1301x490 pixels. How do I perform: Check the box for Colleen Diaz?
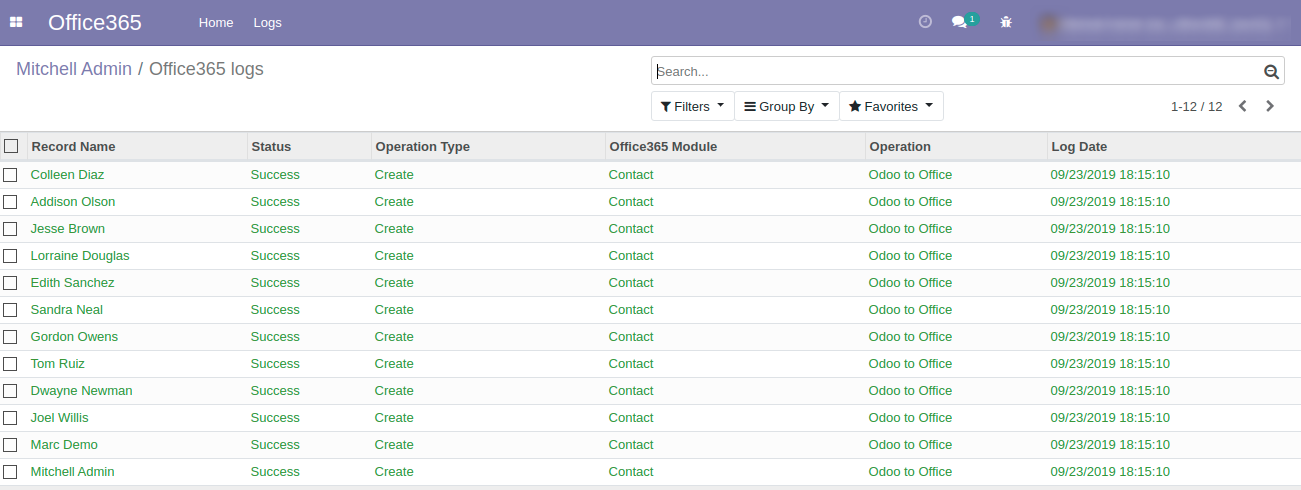click(10, 175)
